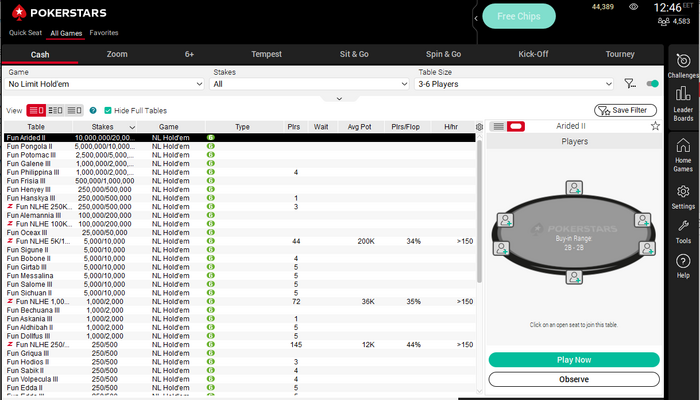Sort by the Avg Pot column header
Screen dimensions: 700x400
[x=359, y=127]
